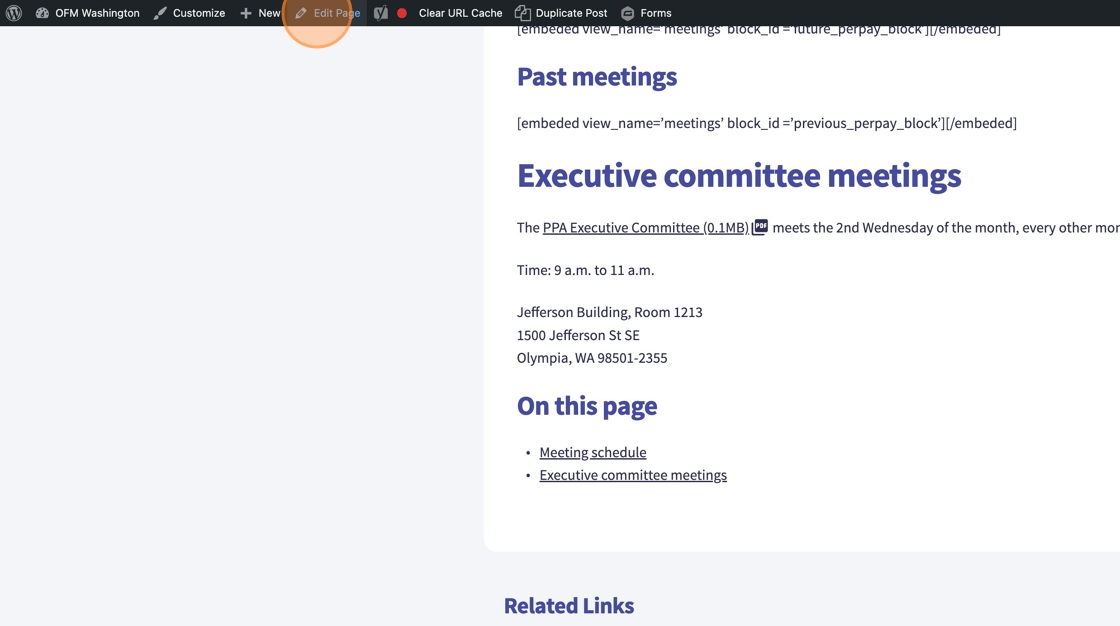Follow the Executive committee meetings list link
The height and width of the screenshot is (626, 1120).
coord(632,475)
